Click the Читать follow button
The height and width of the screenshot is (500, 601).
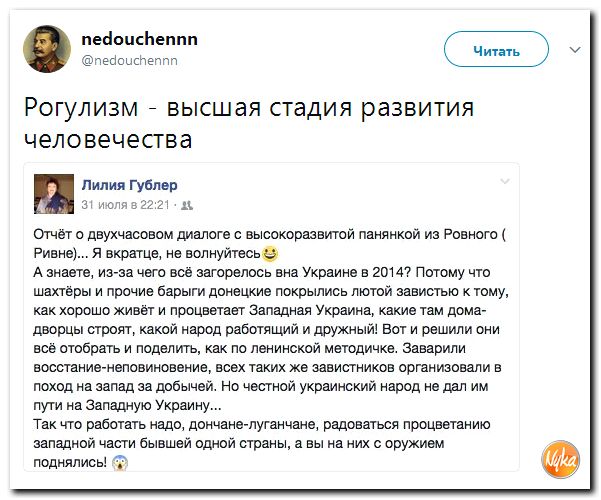[x=496, y=50]
